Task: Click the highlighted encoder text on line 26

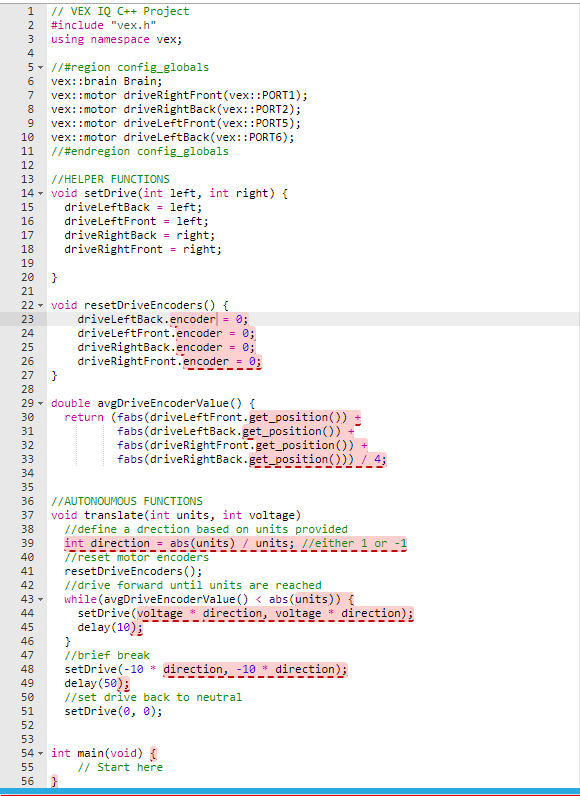Action: coord(206,361)
